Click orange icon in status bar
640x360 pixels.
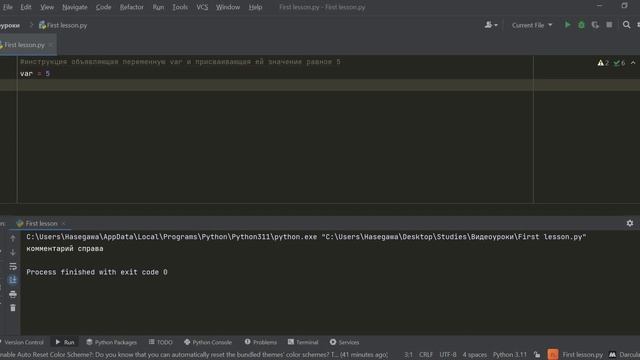(553, 354)
